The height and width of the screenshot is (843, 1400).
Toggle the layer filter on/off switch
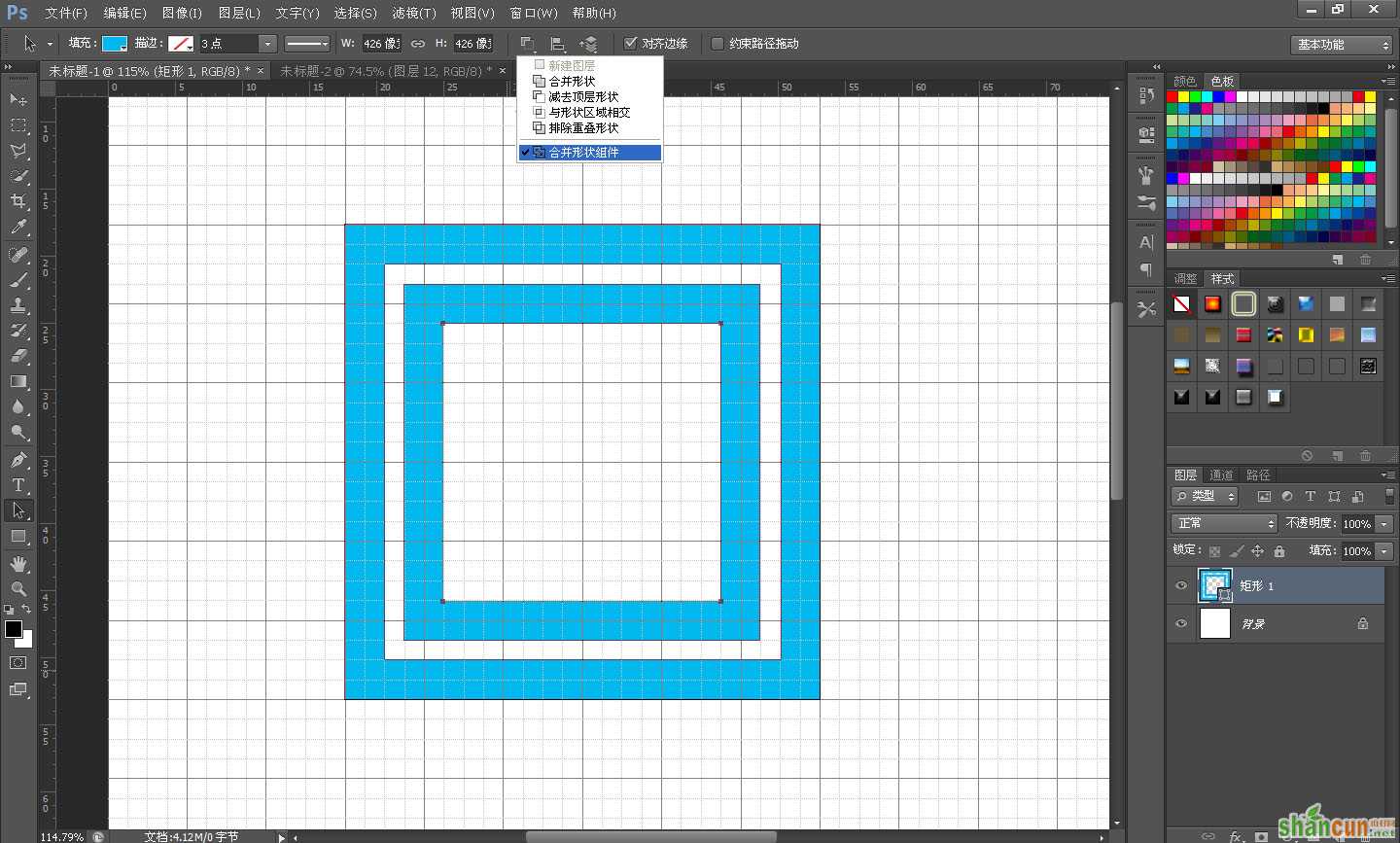1389,496
